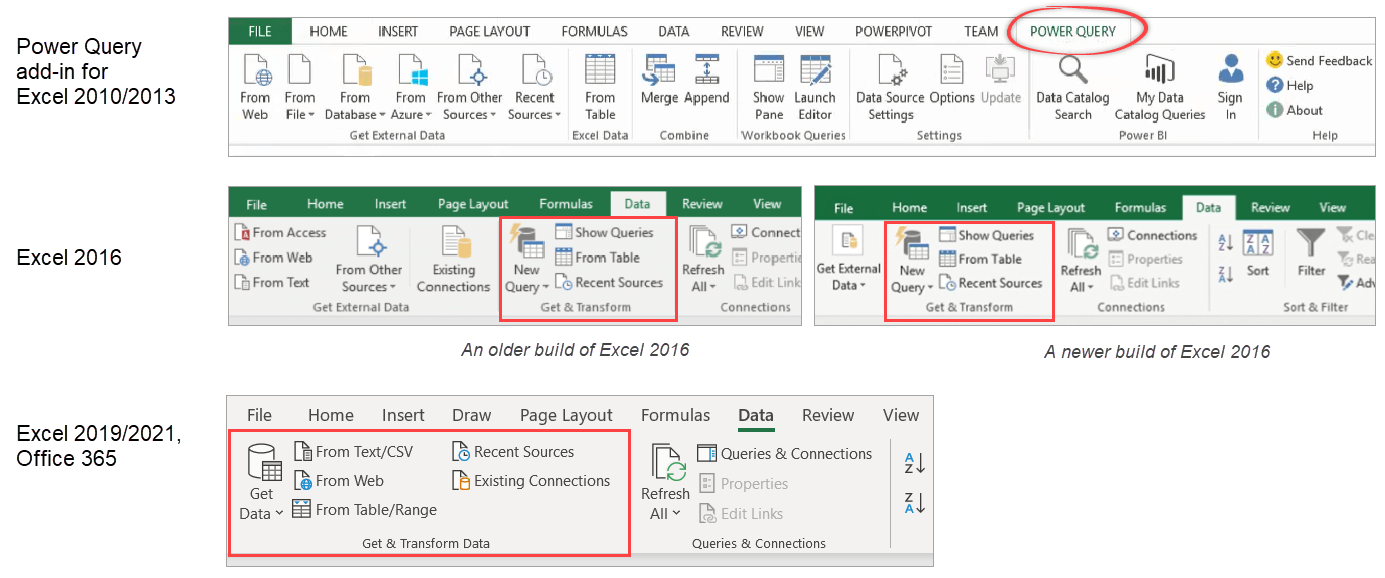1385x578 pixels.
Task: Select the Draw tab in Excel 2019 ribbon
Action: (x=471, y=415)
